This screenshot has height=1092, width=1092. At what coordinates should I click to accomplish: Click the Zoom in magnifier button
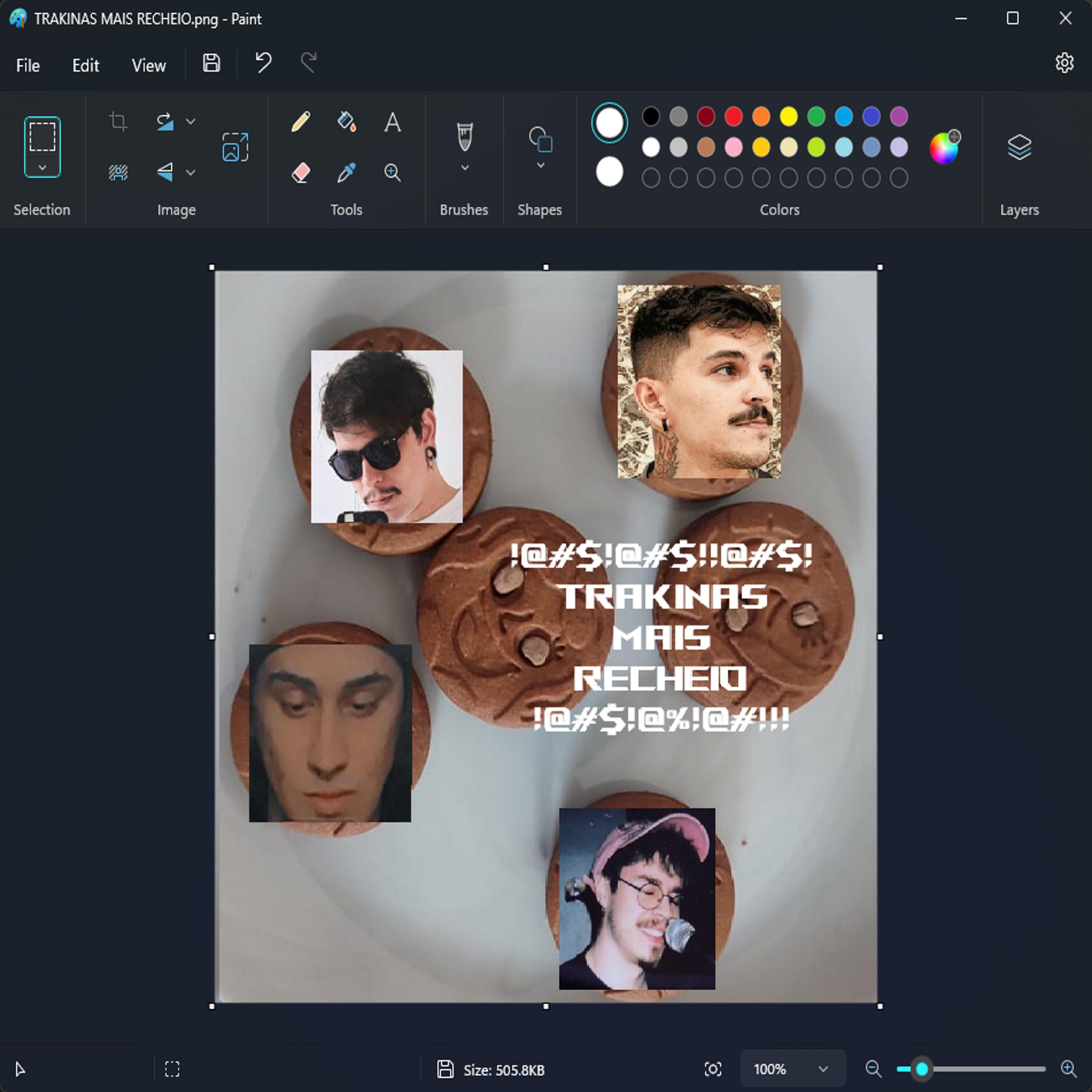1068,1069
